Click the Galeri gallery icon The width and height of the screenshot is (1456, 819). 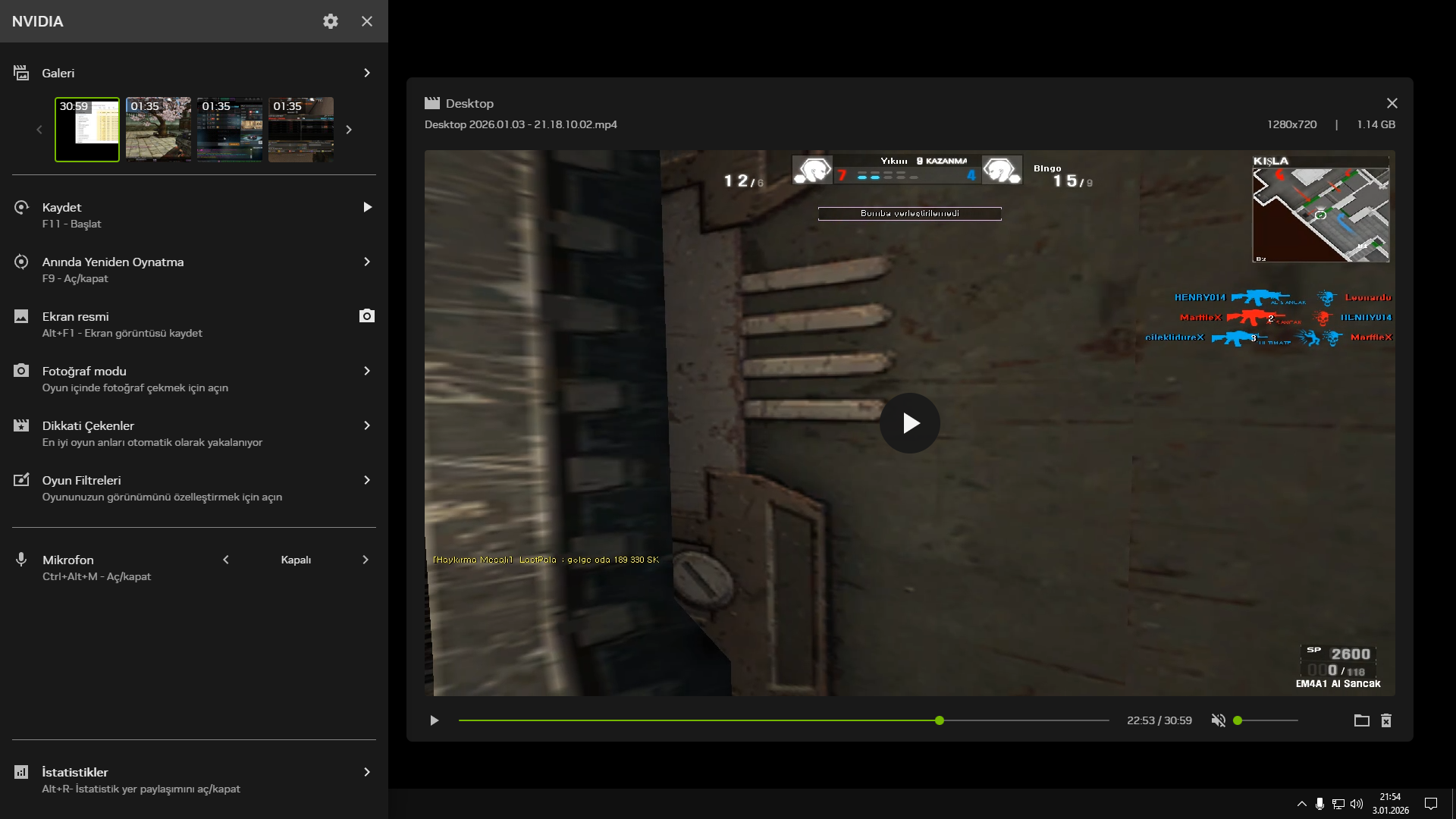pos(21,73)
